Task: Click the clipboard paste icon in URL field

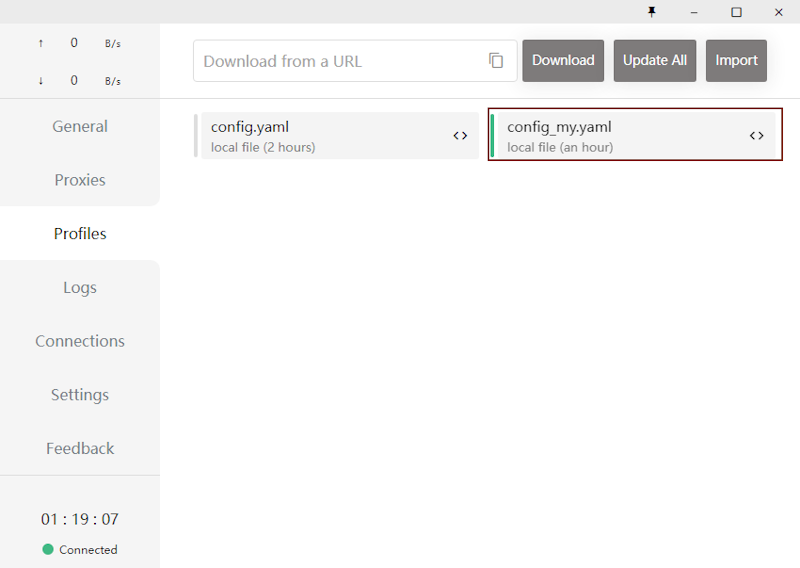Action: pos(496,61)
